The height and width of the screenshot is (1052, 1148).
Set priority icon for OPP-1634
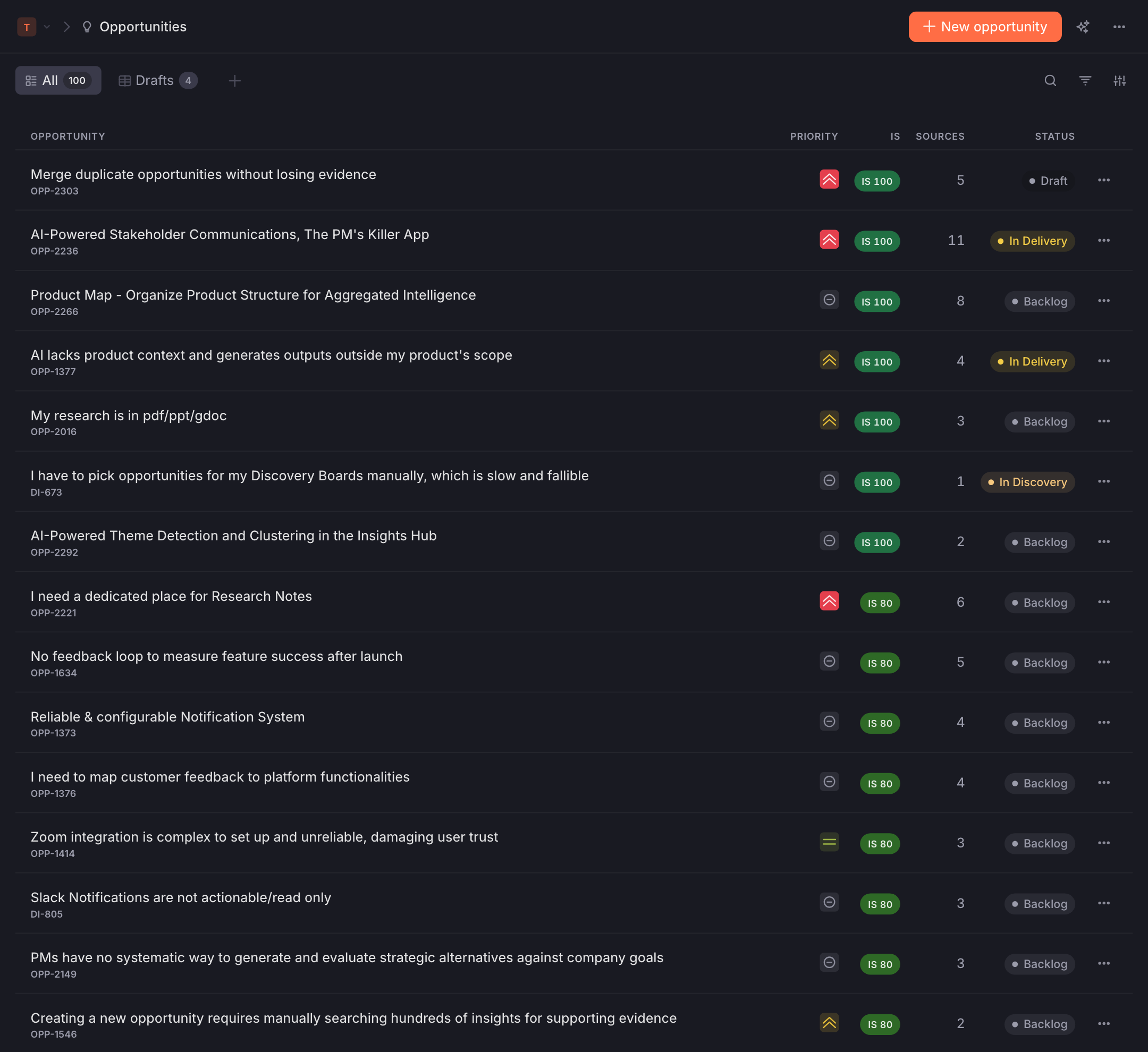tap(829, 661)
